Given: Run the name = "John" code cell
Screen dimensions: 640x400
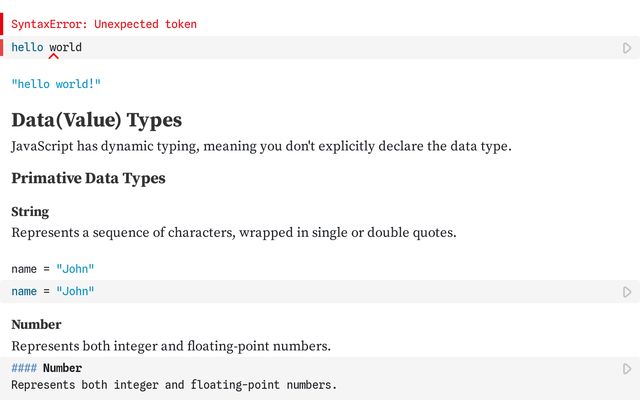Looking at the screenshot, I should pos(627,292).
